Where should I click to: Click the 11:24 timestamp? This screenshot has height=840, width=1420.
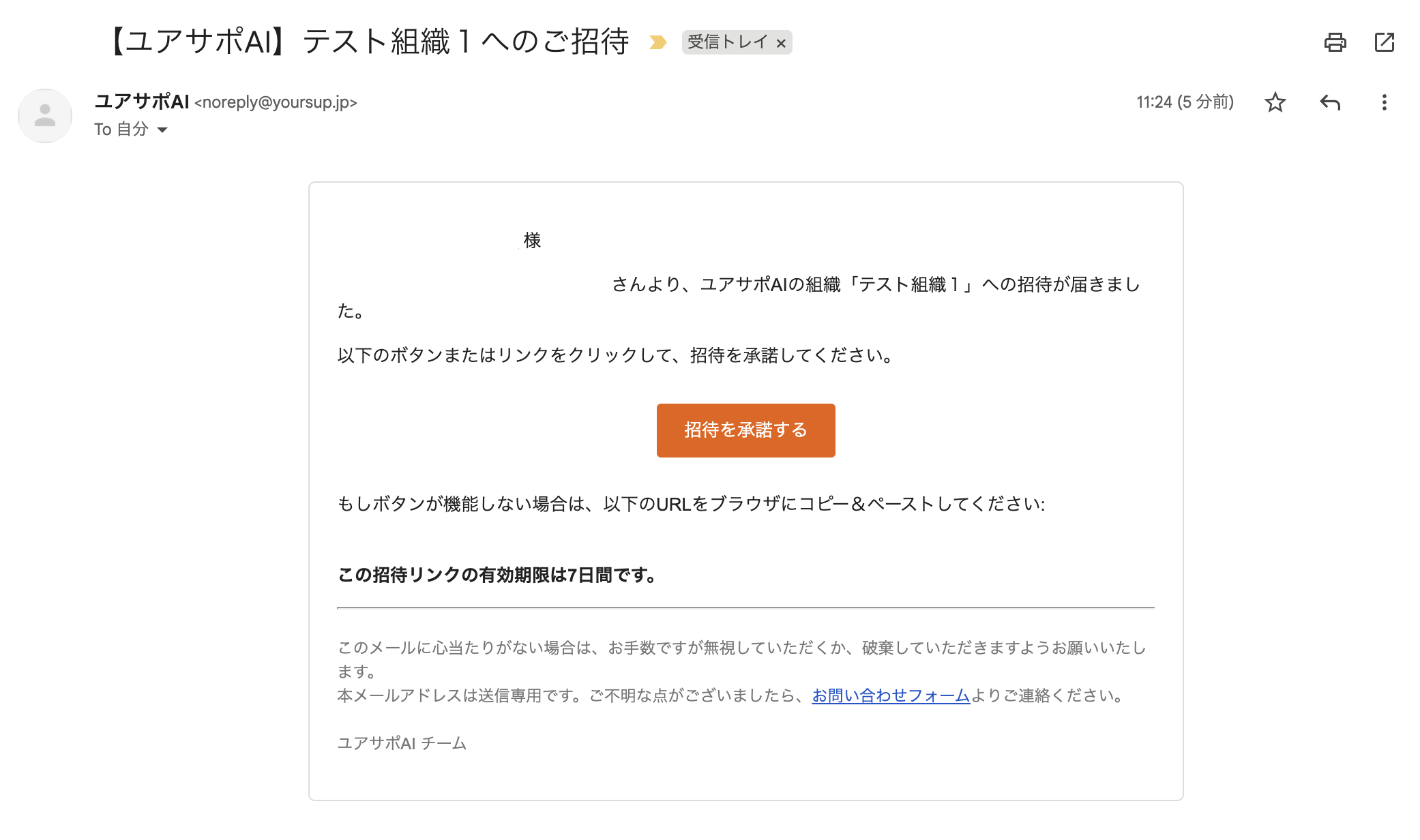1185,102
